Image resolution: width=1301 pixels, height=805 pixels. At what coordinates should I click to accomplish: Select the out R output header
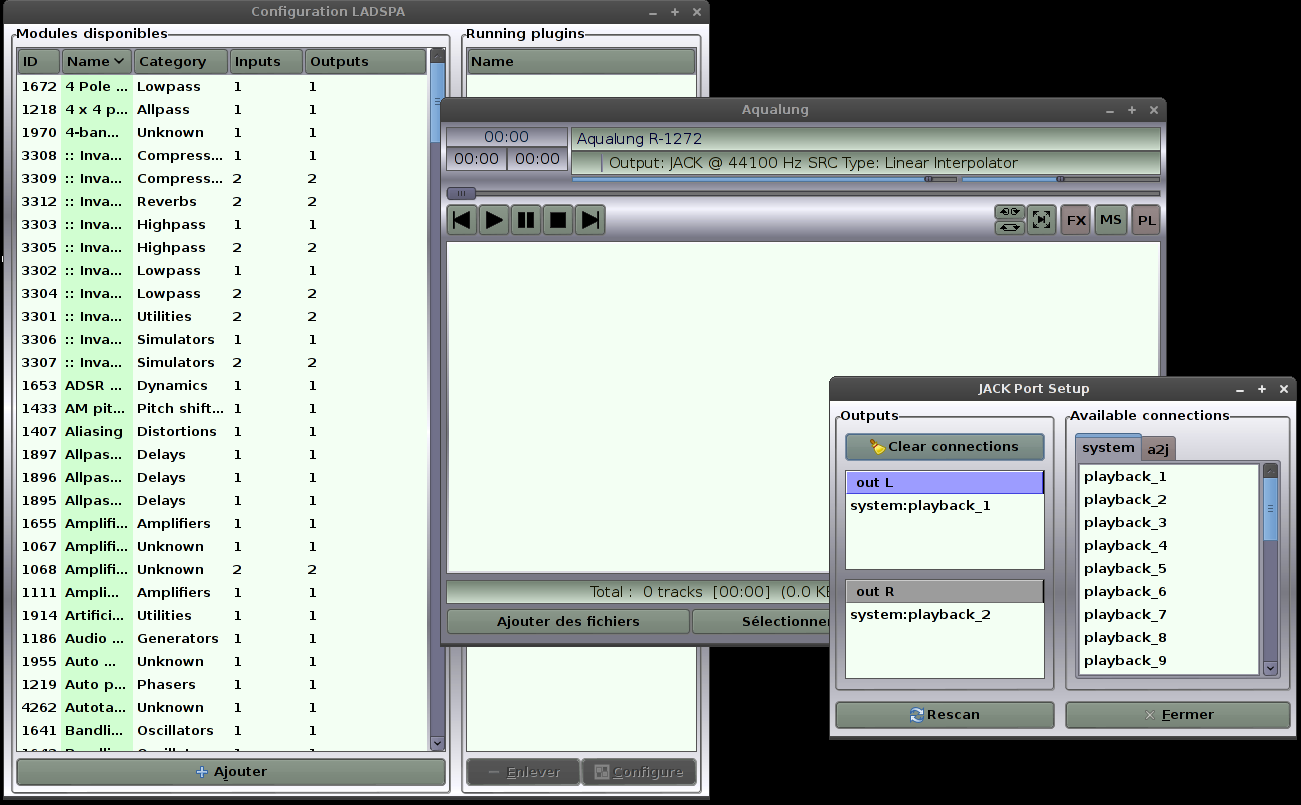click(945, 592)
